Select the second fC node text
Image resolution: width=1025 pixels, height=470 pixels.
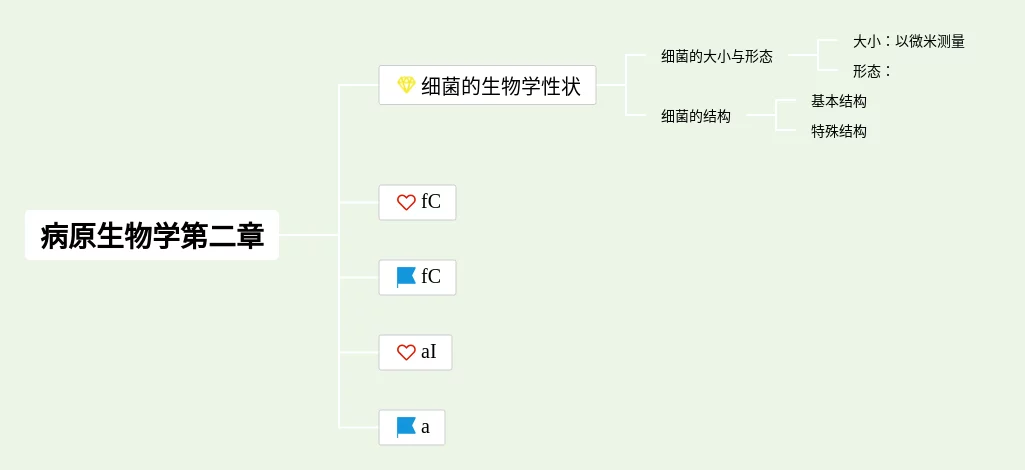431,277
